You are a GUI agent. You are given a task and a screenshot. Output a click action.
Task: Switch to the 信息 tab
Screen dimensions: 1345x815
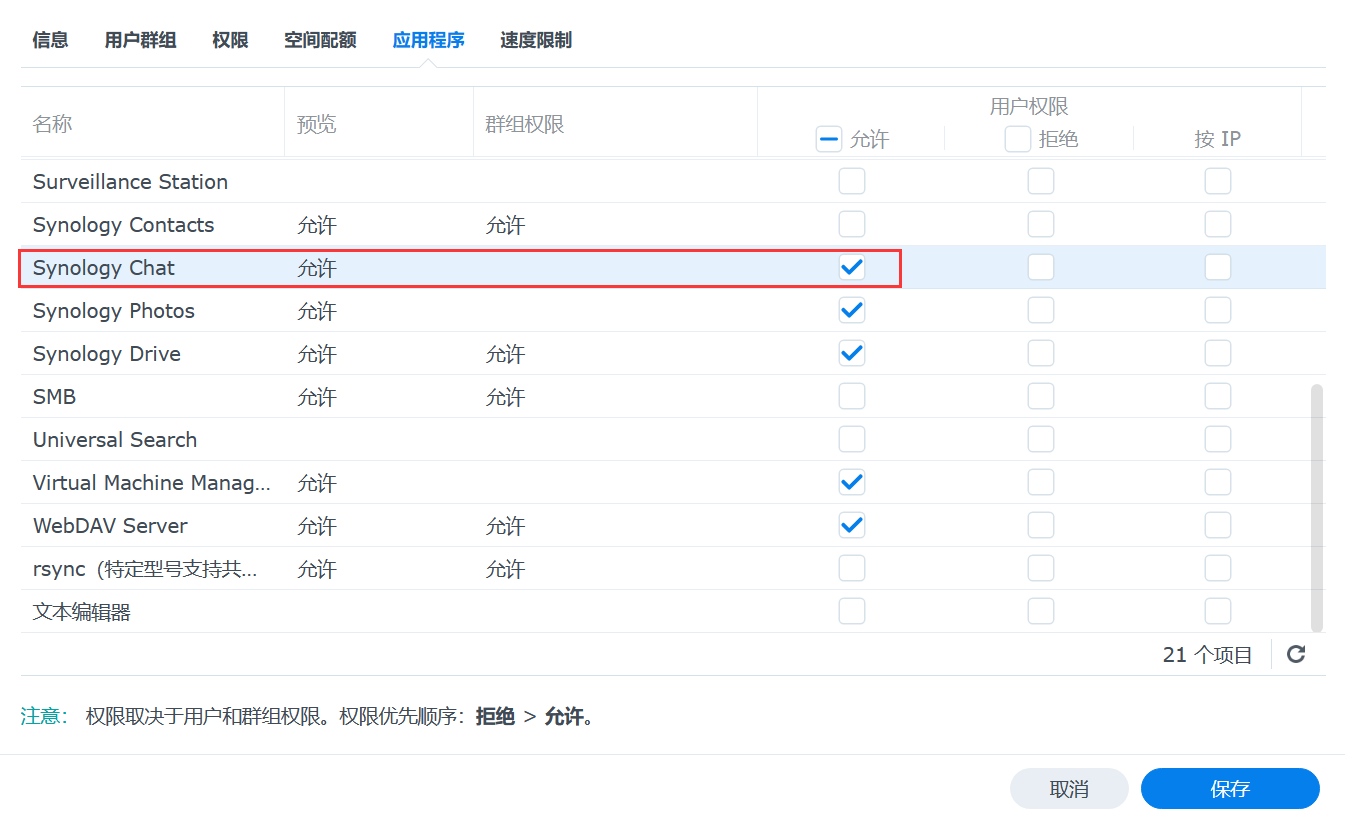pyautogui.click(x=50, y=40)
